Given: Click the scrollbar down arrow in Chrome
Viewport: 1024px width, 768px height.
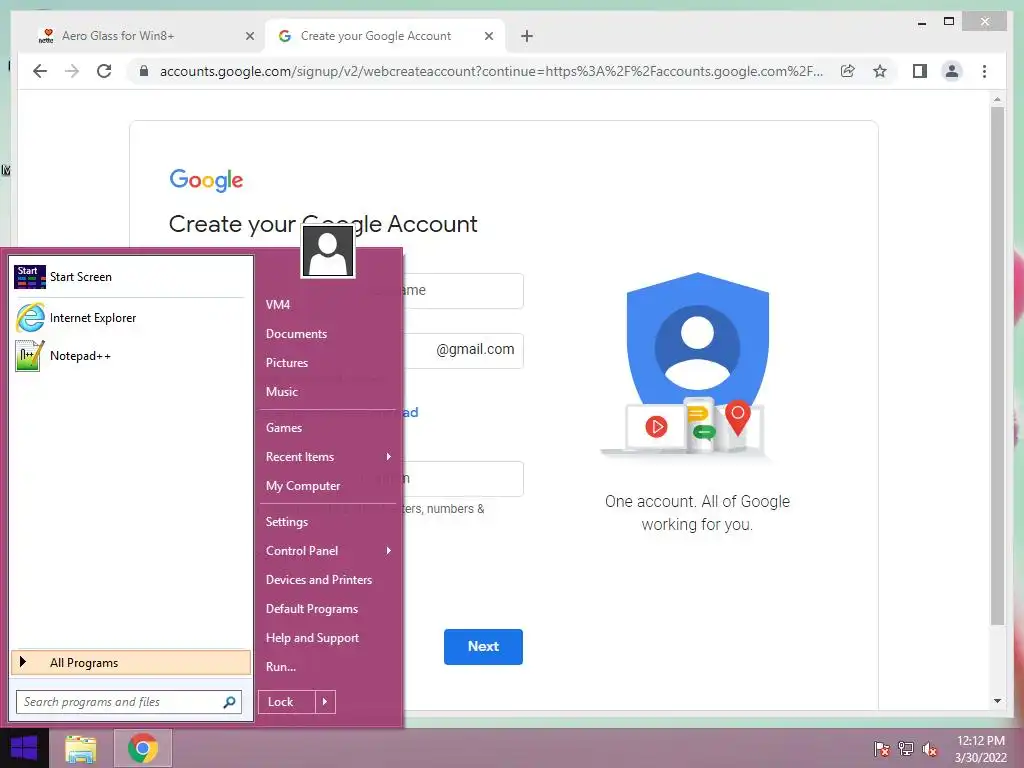Looking at the screenshot, I should [x=997, y=701].
